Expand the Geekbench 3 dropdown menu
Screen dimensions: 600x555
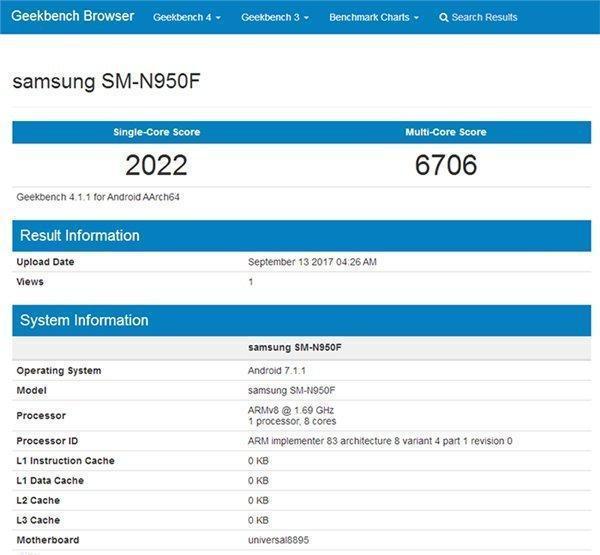[275, 17]
